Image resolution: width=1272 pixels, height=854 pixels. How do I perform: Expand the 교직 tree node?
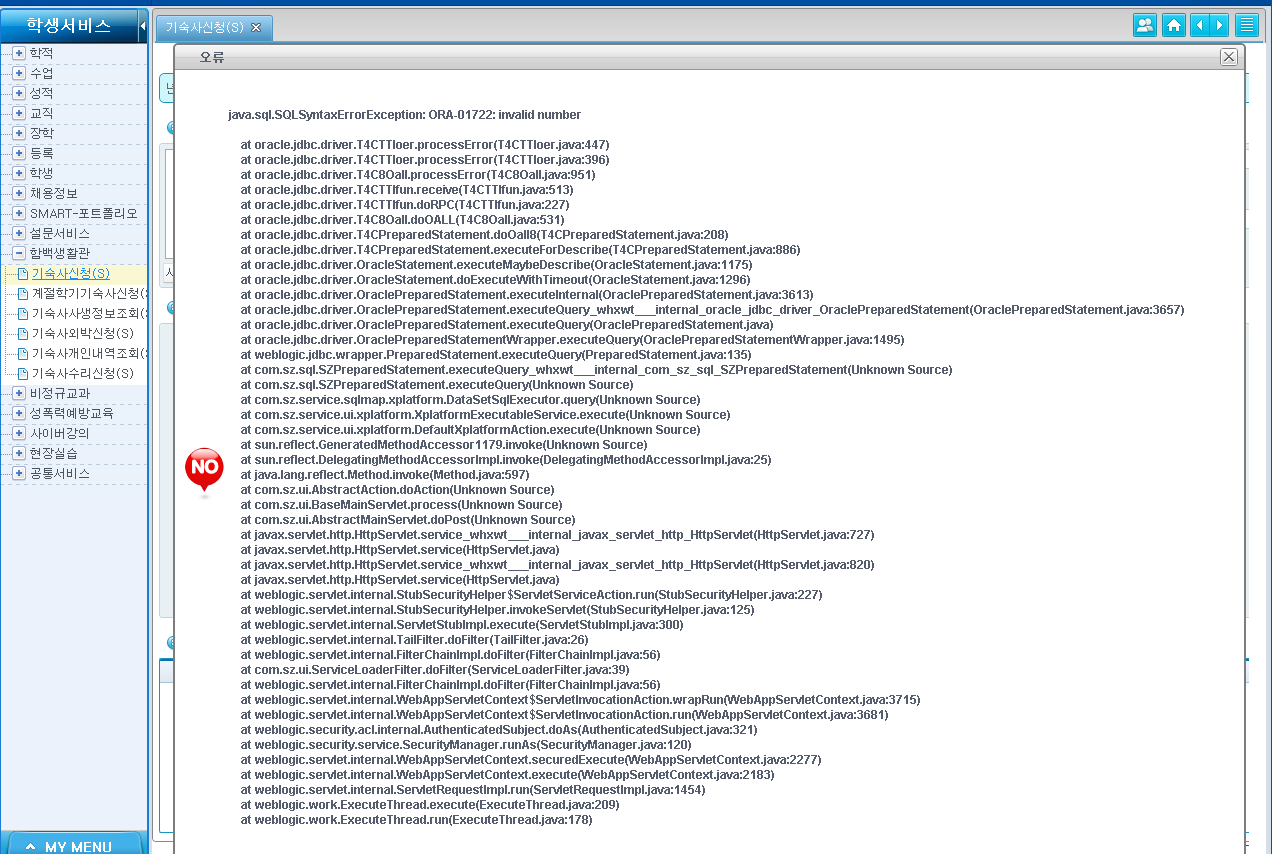click(x=19, y=113)
